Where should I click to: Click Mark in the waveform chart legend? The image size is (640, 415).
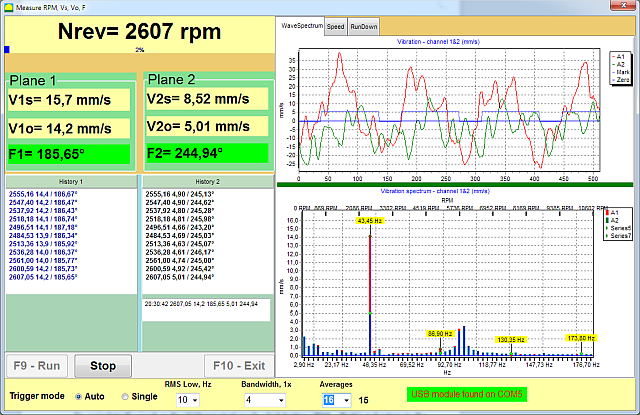pos(622,72)
